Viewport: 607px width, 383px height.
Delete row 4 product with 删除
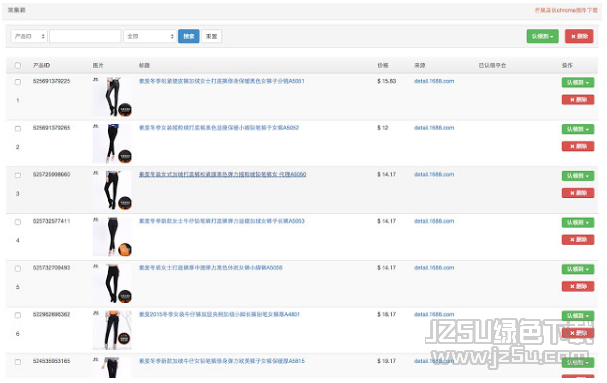578,240
